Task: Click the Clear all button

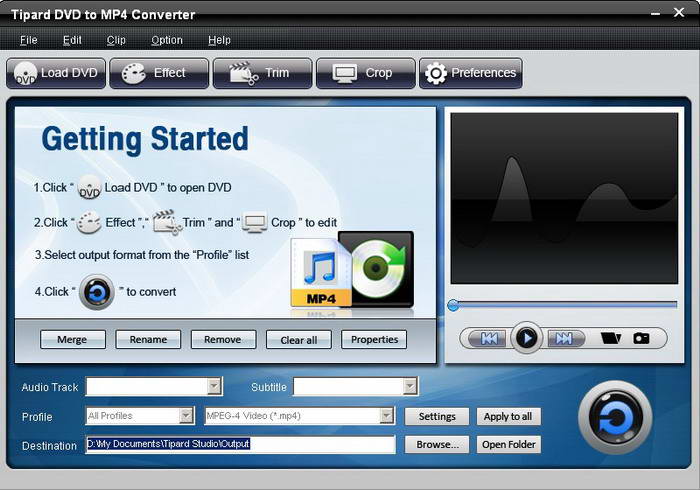Action: coord(299,340)
